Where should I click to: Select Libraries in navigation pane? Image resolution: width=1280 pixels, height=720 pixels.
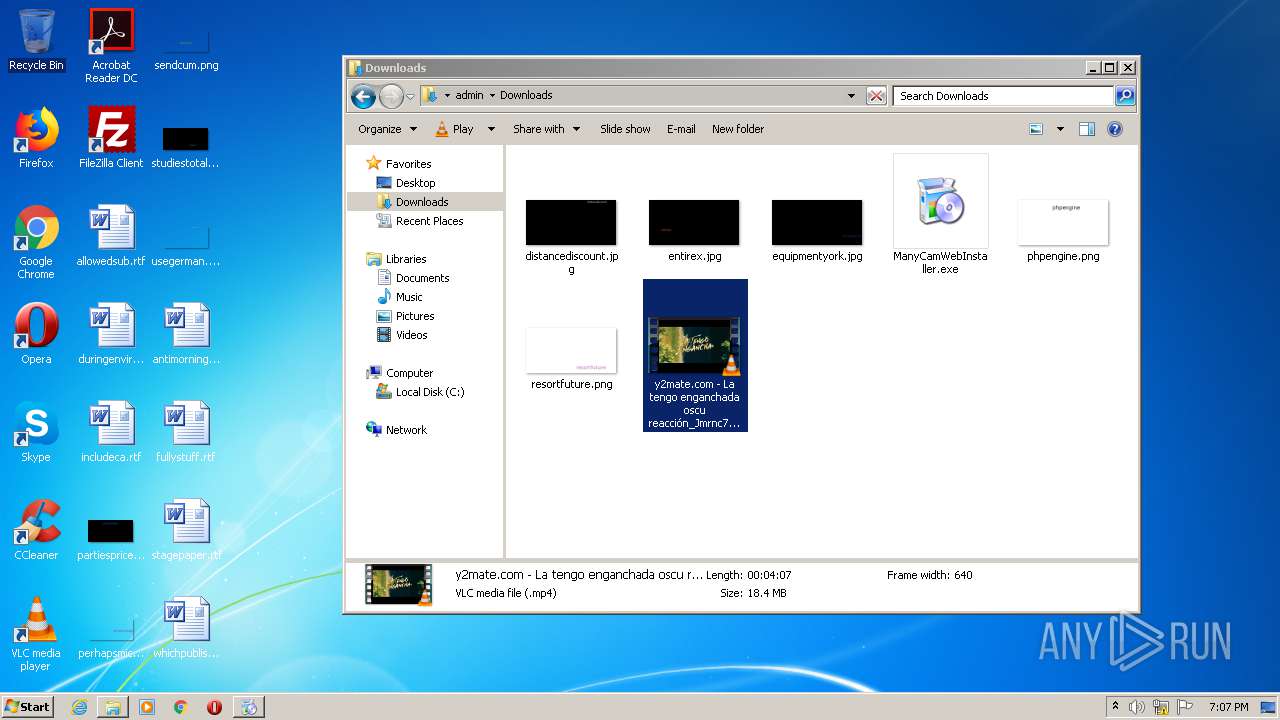(x=406, y=259)
